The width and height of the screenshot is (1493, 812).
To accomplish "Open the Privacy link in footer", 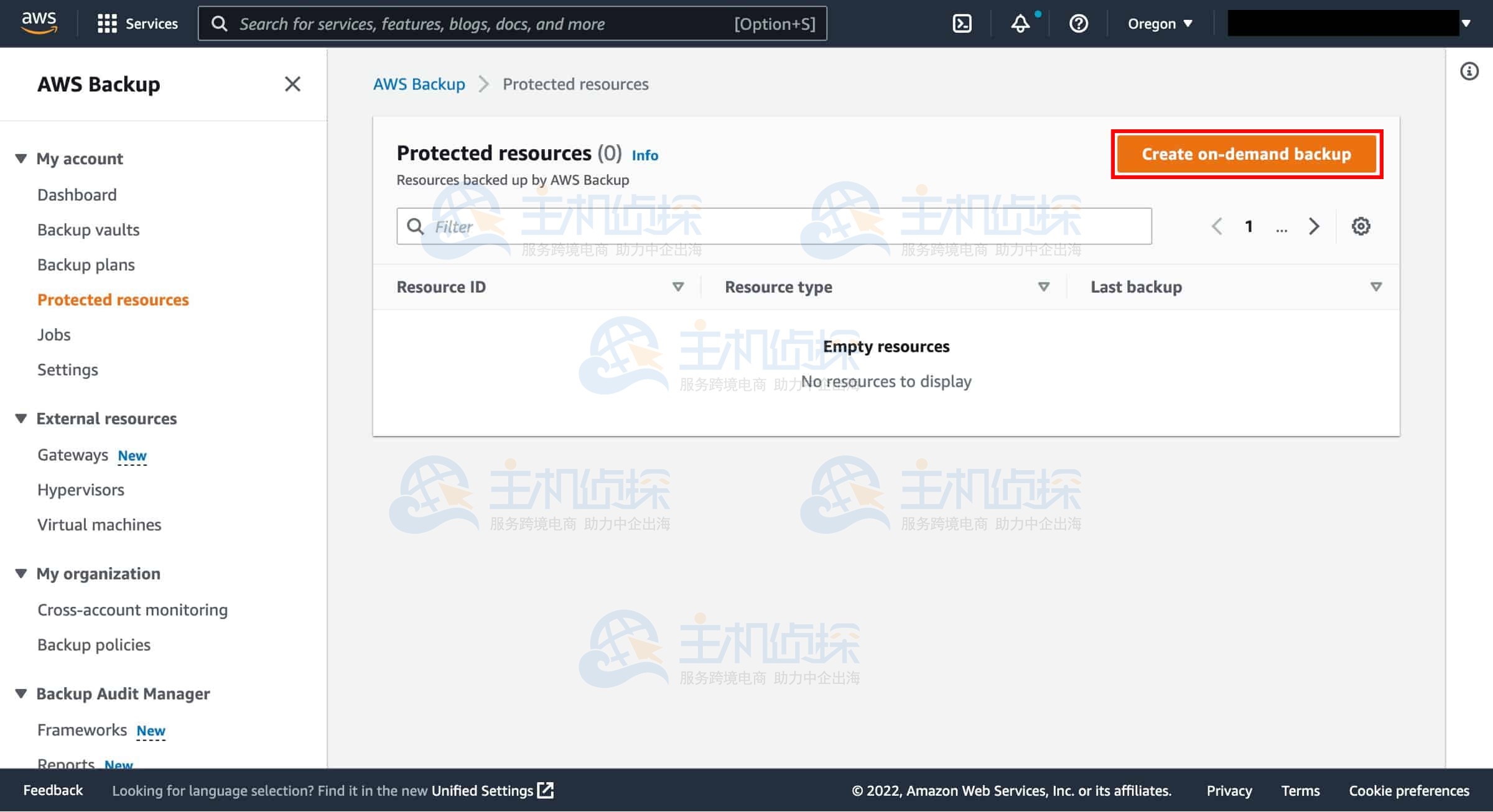I will coord(1229,790).
